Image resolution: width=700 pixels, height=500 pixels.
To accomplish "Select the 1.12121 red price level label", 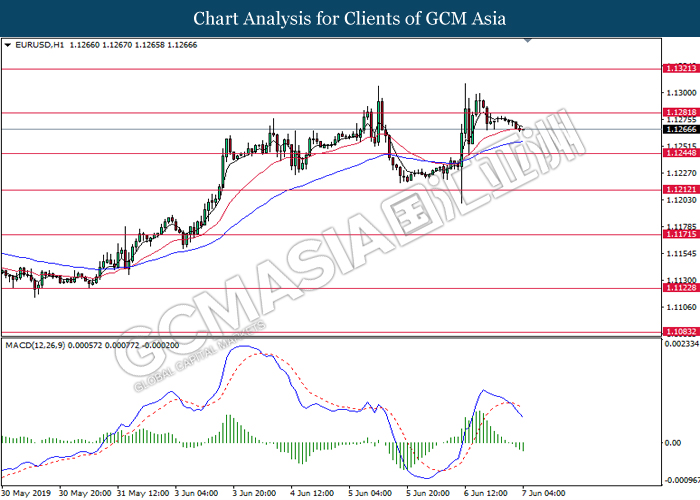I will pyautogui.click(x=681, y=190).
